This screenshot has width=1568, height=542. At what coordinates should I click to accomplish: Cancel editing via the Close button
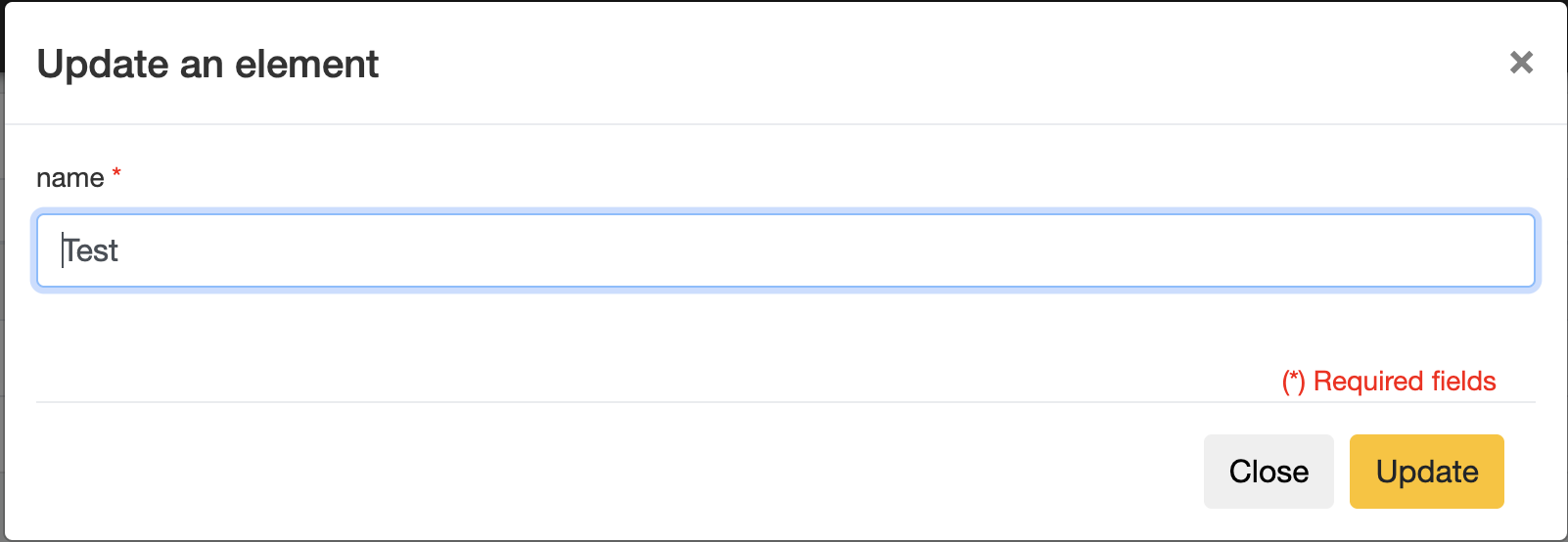tap(1268, 472)
